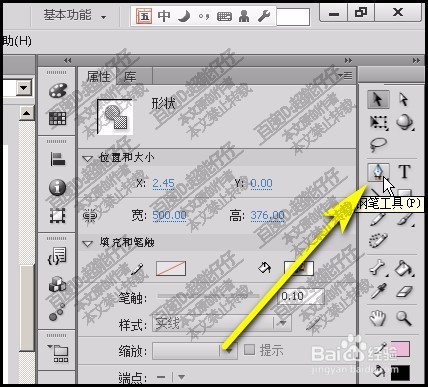Toggle the half/full-width moon icon
The height and width of the screenshot is (387, 428).
point(183,16)
